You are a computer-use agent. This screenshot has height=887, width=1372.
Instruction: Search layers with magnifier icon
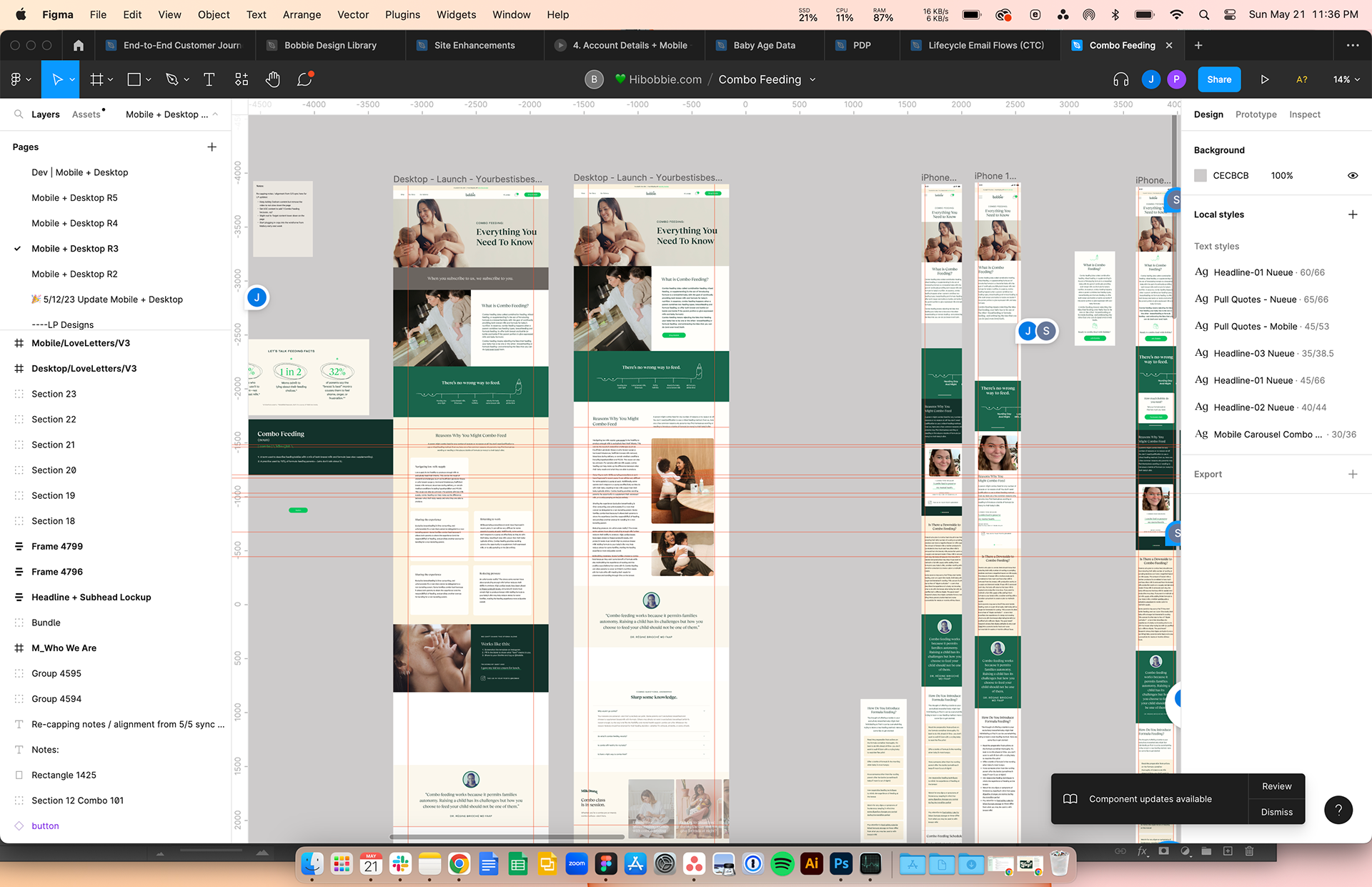pos(18,114)
